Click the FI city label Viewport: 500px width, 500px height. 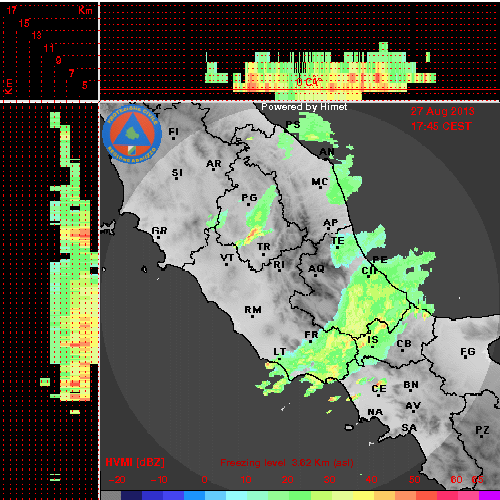[173, 132]
